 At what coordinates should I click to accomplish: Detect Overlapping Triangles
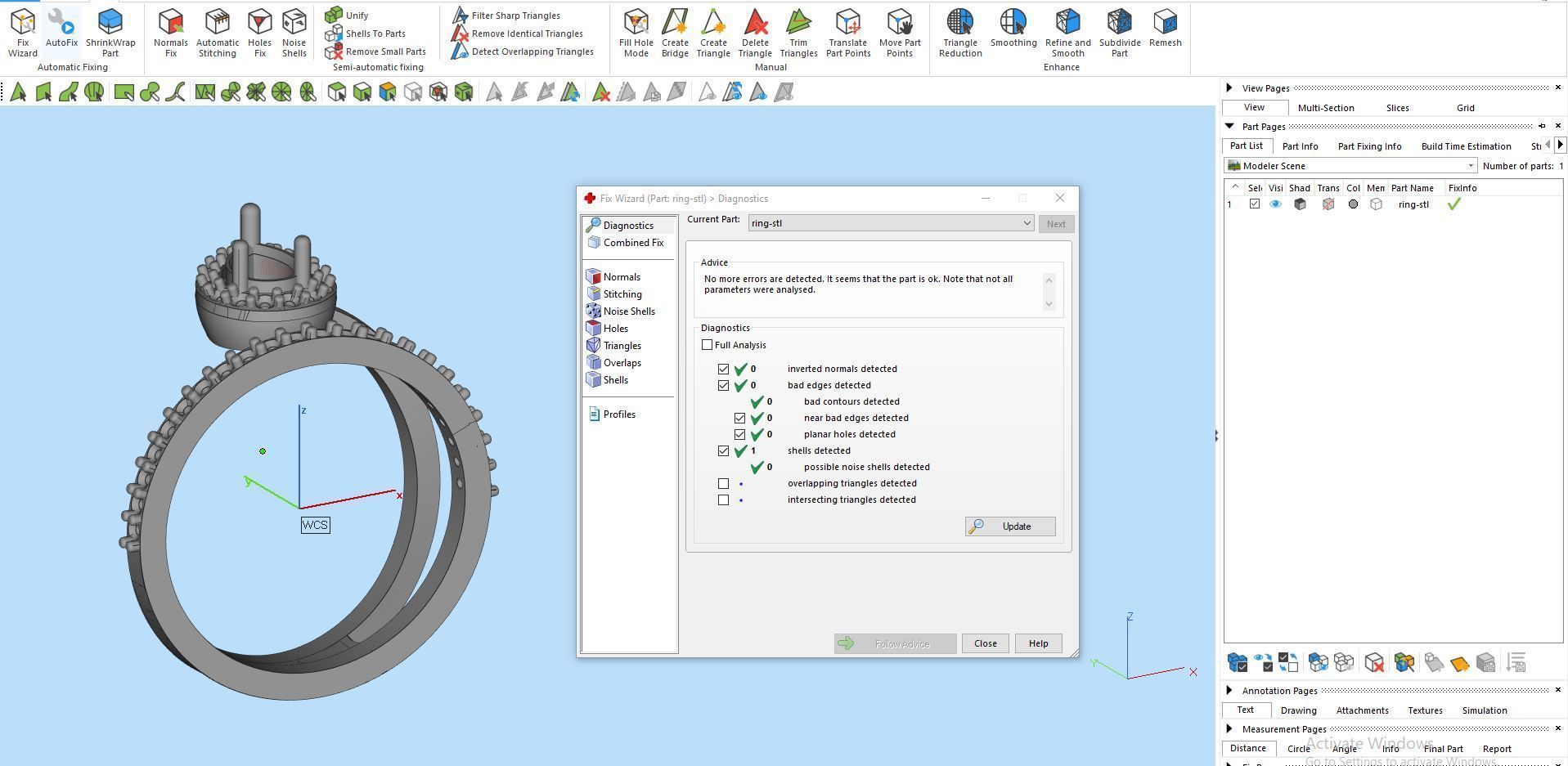[x=523, y=52]
